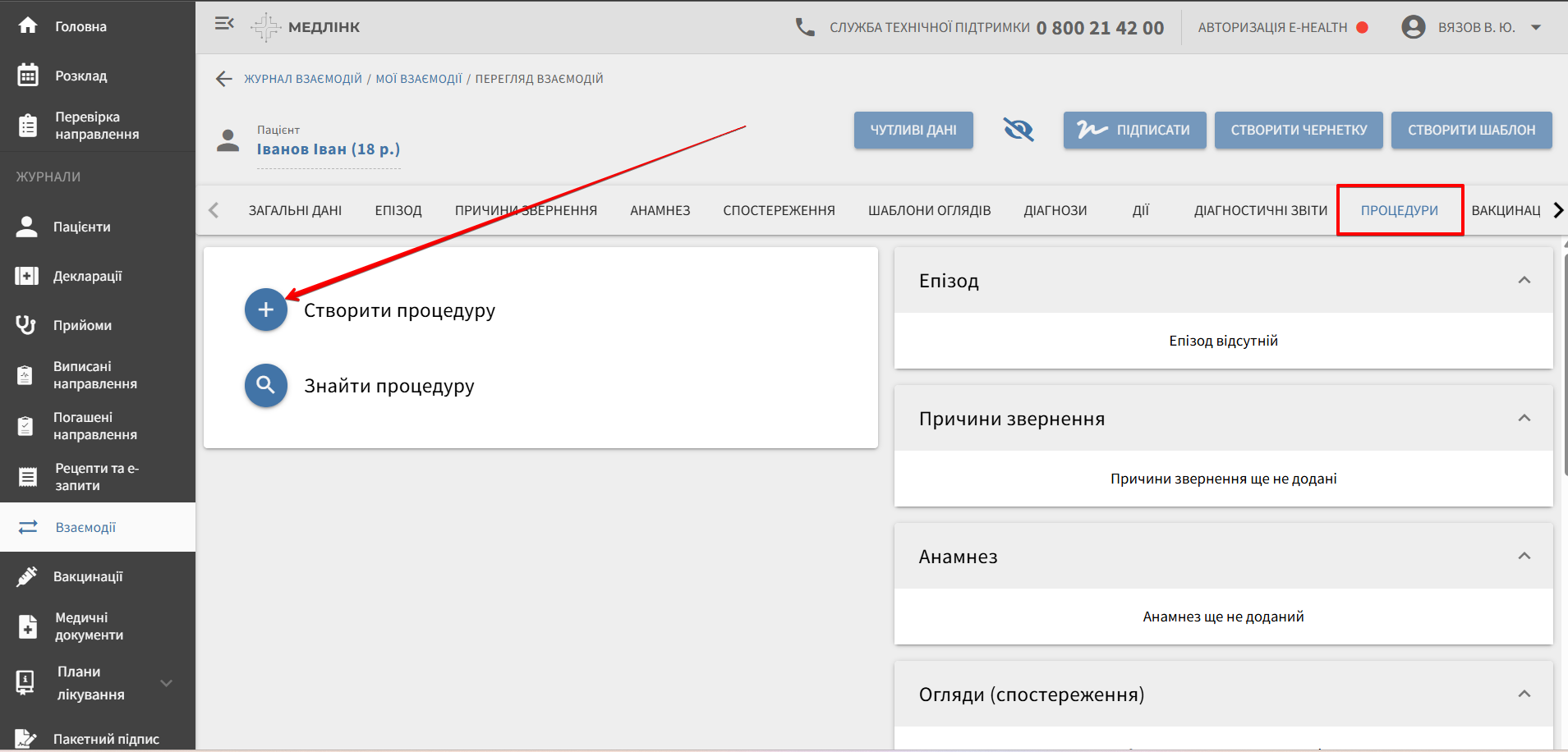
Task: Toggle the crossed-eye sensitive data visibility icon
Action: [1018, 130]
